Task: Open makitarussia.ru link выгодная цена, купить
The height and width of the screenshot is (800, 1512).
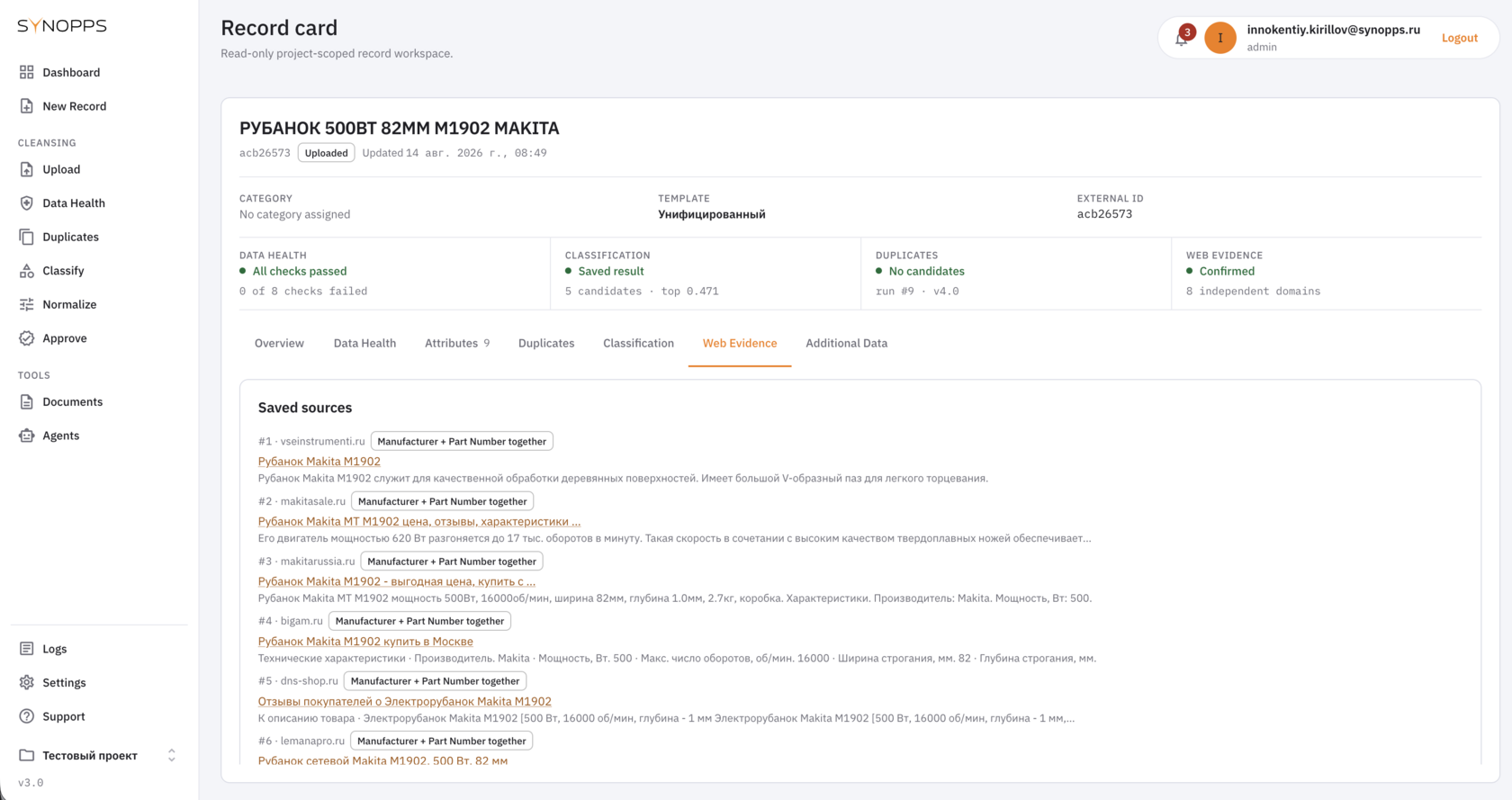Action: pos(397,581)
